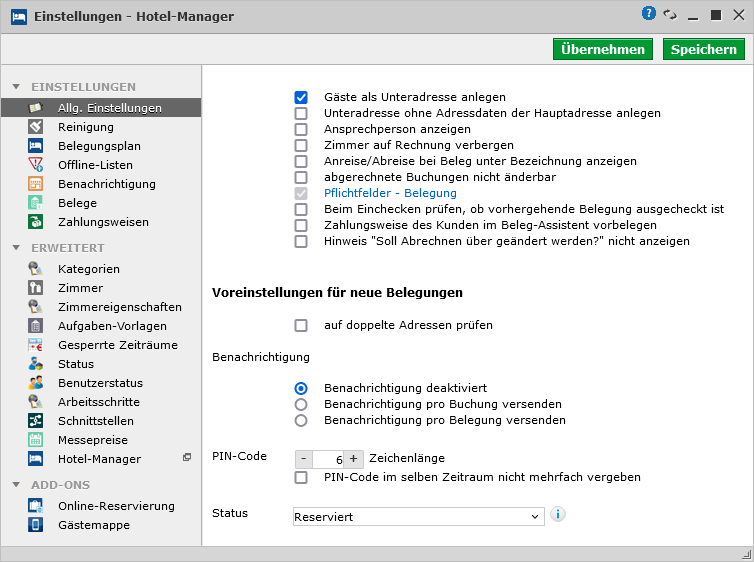Open help via blue question mark icon
This screenshot has height=562, width=754.
pos(649,13)
